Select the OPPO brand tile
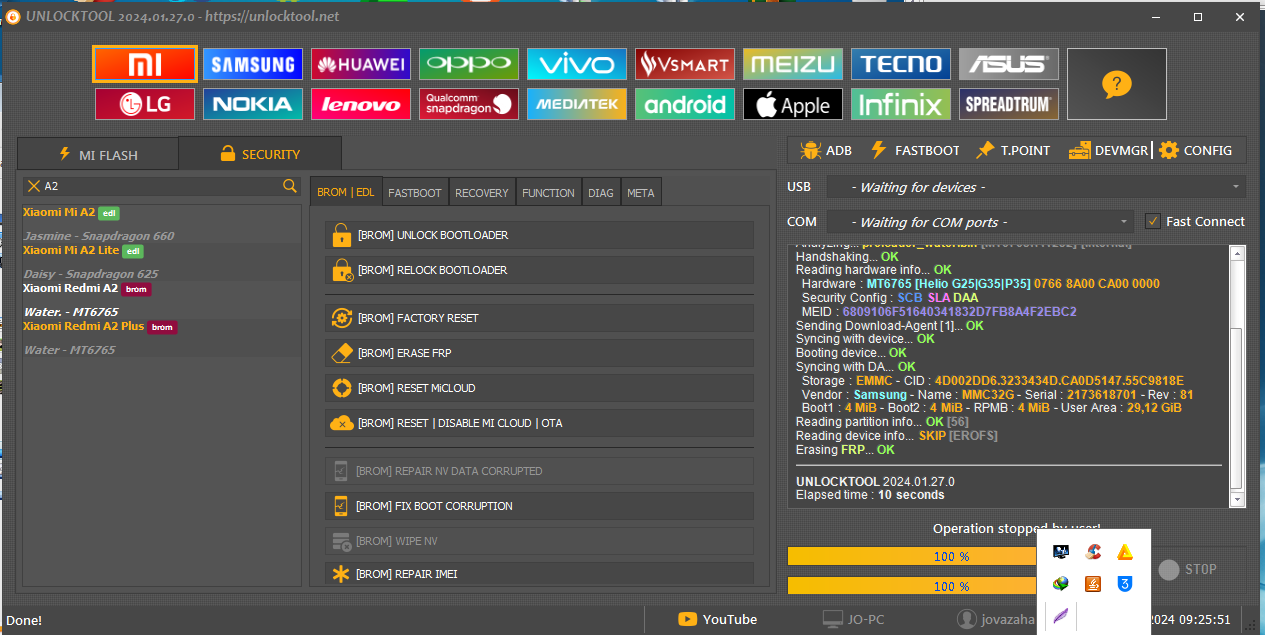The height and width of the screenshot is (635, 1265). (469, 65)
